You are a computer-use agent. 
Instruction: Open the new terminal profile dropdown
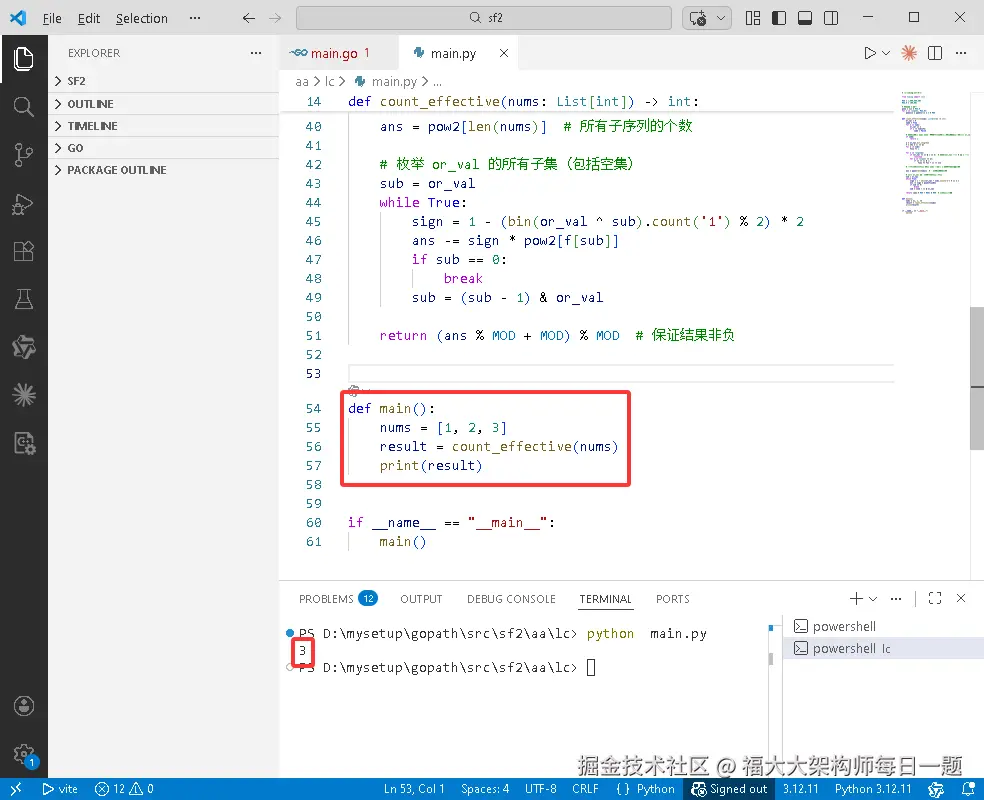pos(873,599)
